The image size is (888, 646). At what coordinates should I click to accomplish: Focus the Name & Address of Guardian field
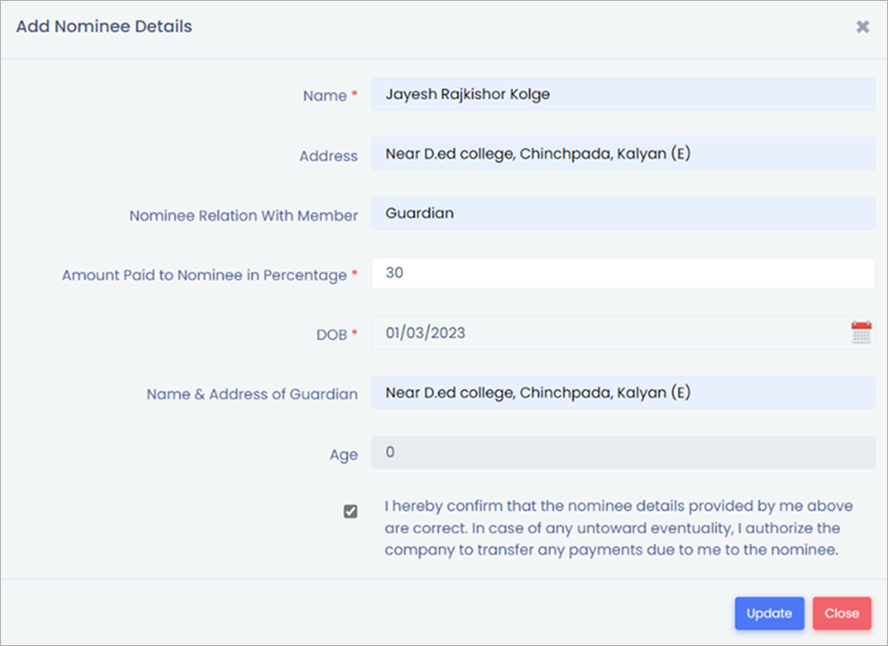click(x=622, y=393)
